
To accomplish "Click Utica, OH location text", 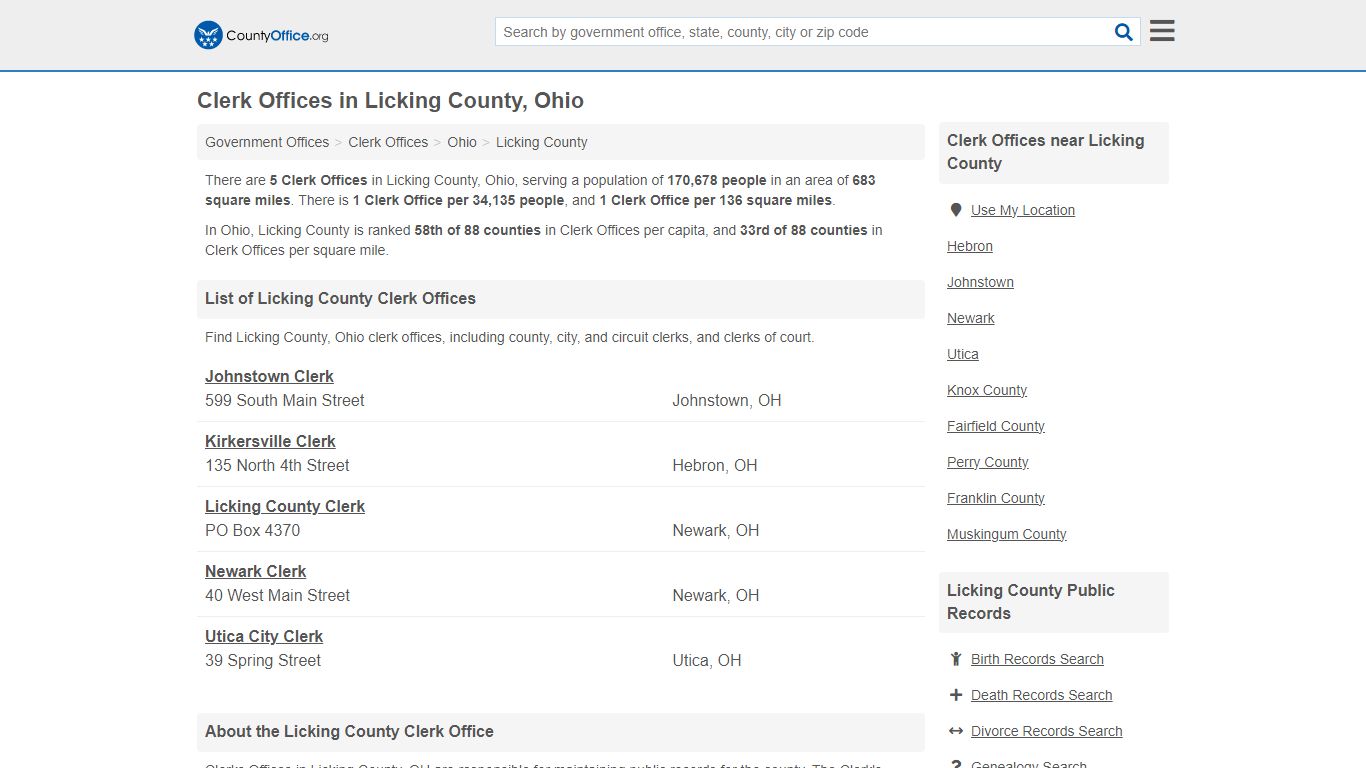I will coord(707,660).
